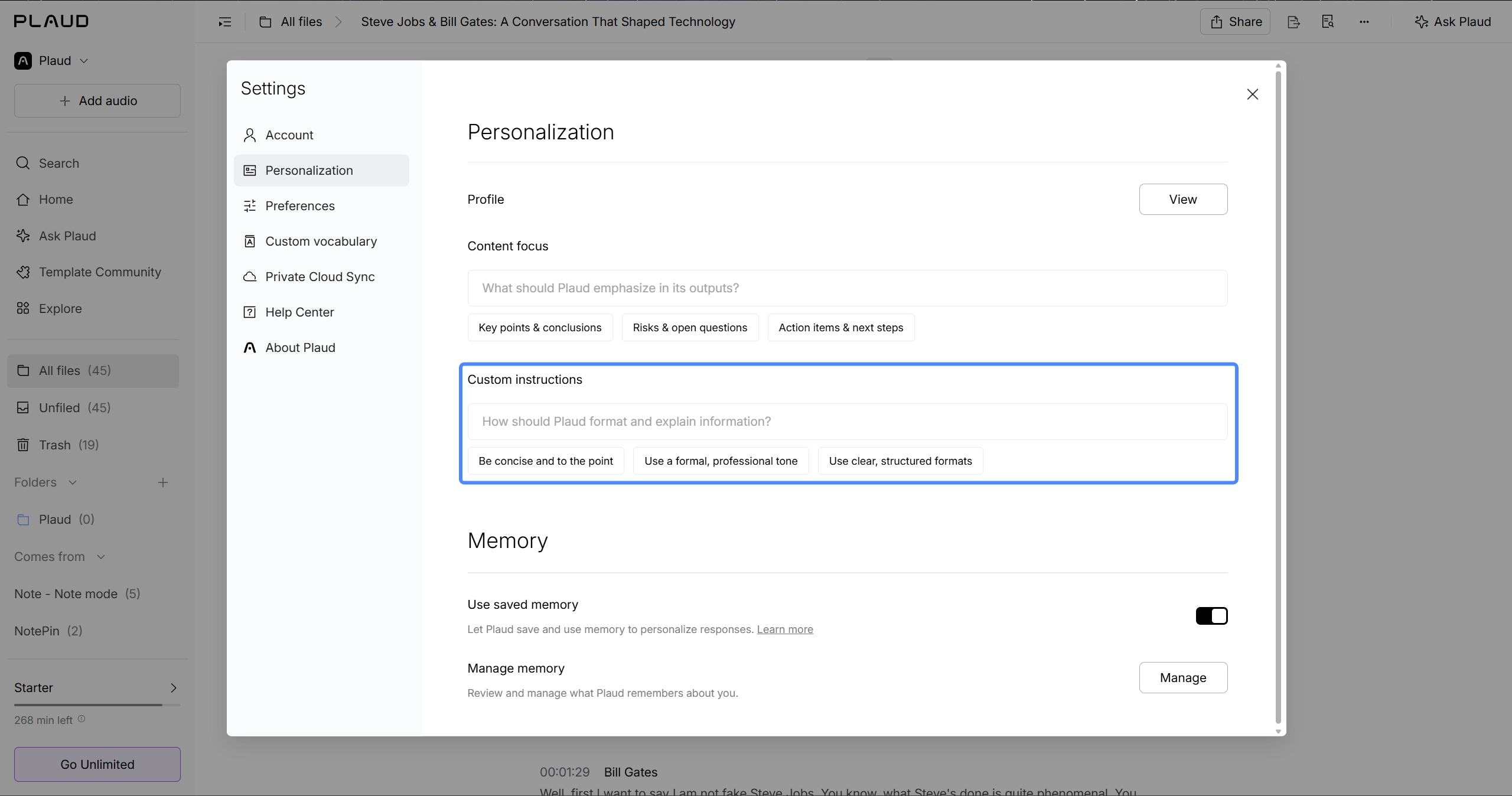This screenshot has width=1512, height=796.
Task: Collapse the sidebar using the toggle icon
Action: tap(225, 22)
